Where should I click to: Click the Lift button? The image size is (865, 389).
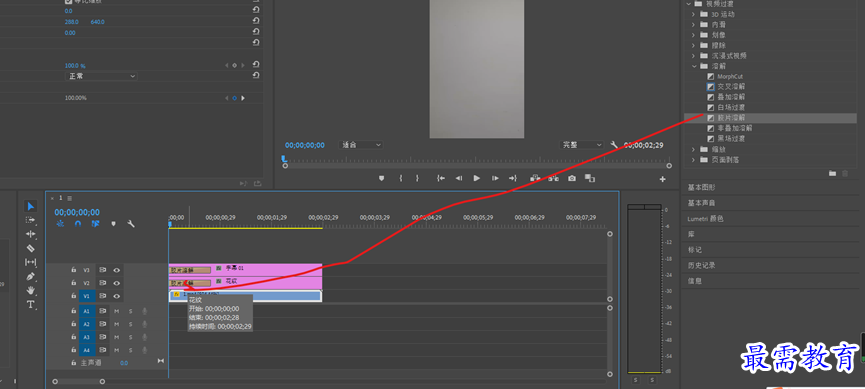coord(535,178)
